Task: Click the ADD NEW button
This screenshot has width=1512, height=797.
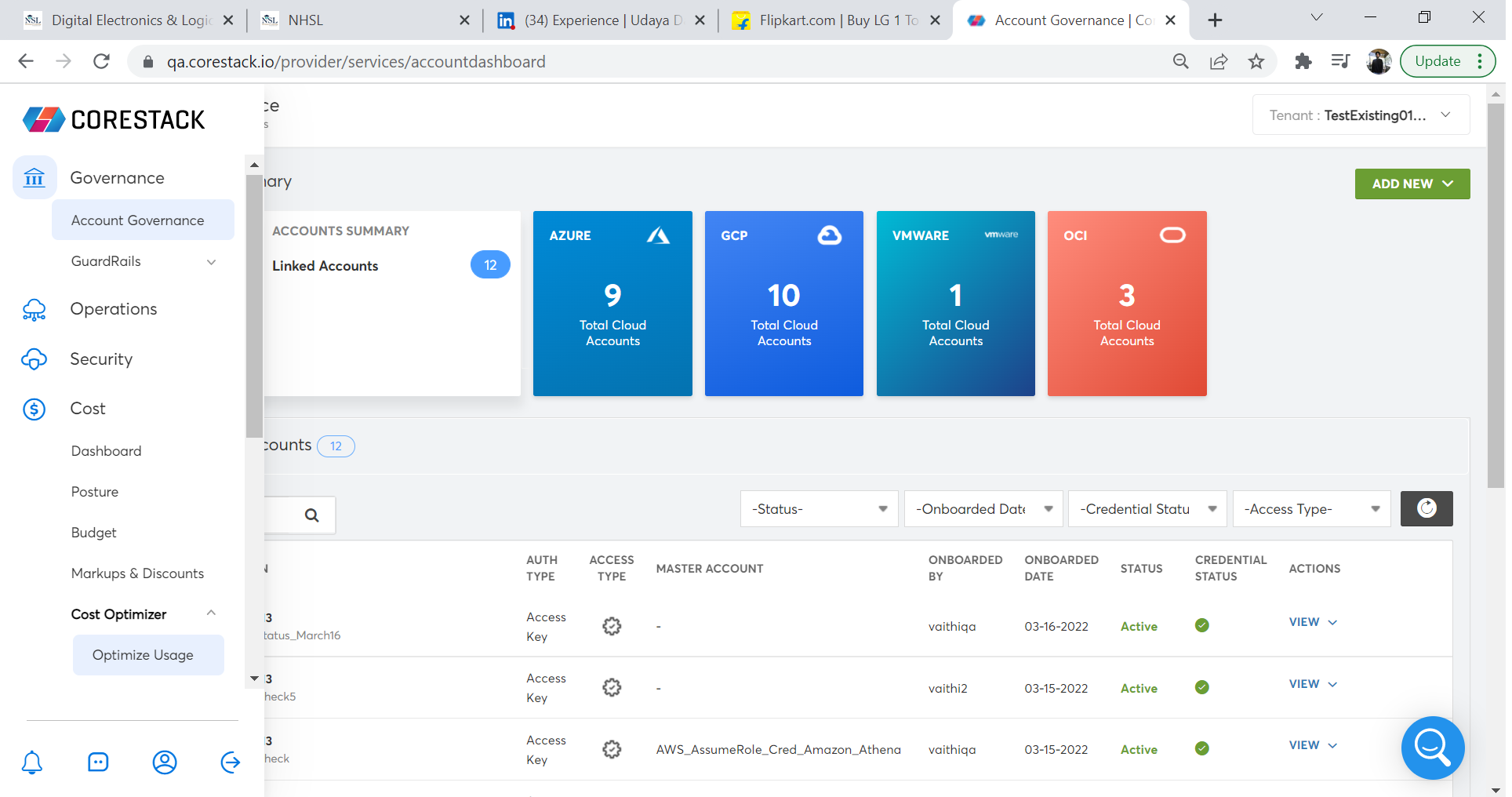Action: (1412, 184)
